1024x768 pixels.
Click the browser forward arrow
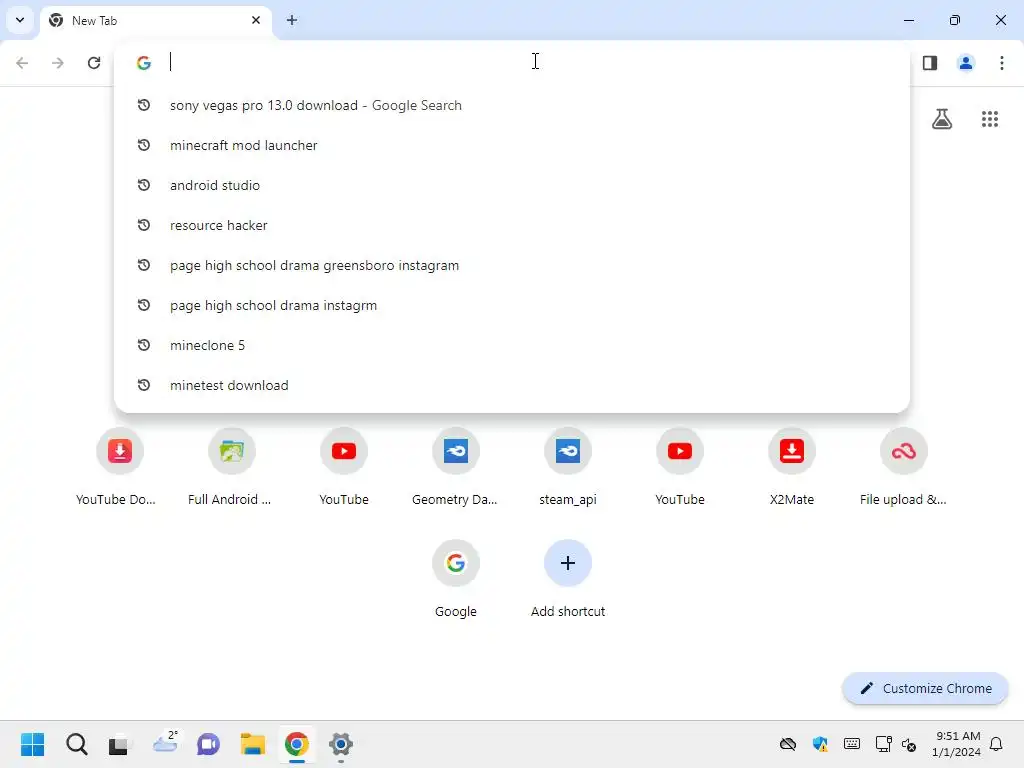[x=58, y=63]
